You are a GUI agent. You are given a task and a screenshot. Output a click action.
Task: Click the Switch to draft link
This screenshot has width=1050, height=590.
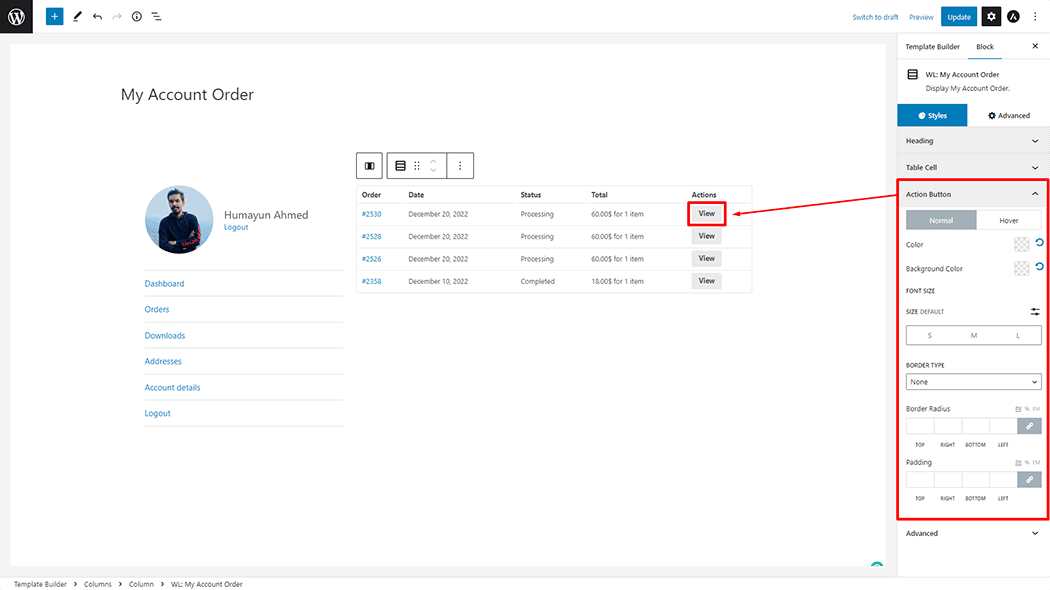(x=875, y=17)
